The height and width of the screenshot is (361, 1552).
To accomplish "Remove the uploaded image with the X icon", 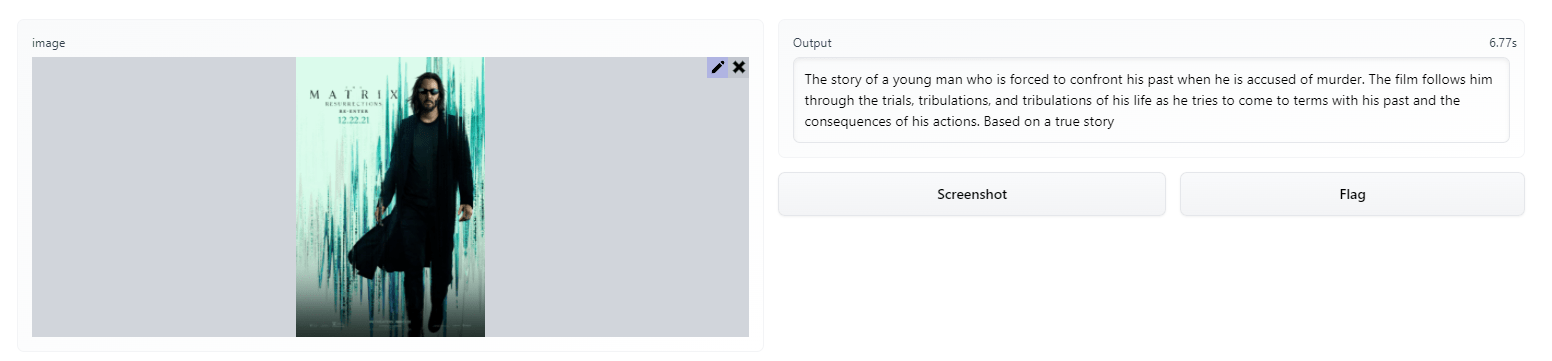I will (739, 67).
